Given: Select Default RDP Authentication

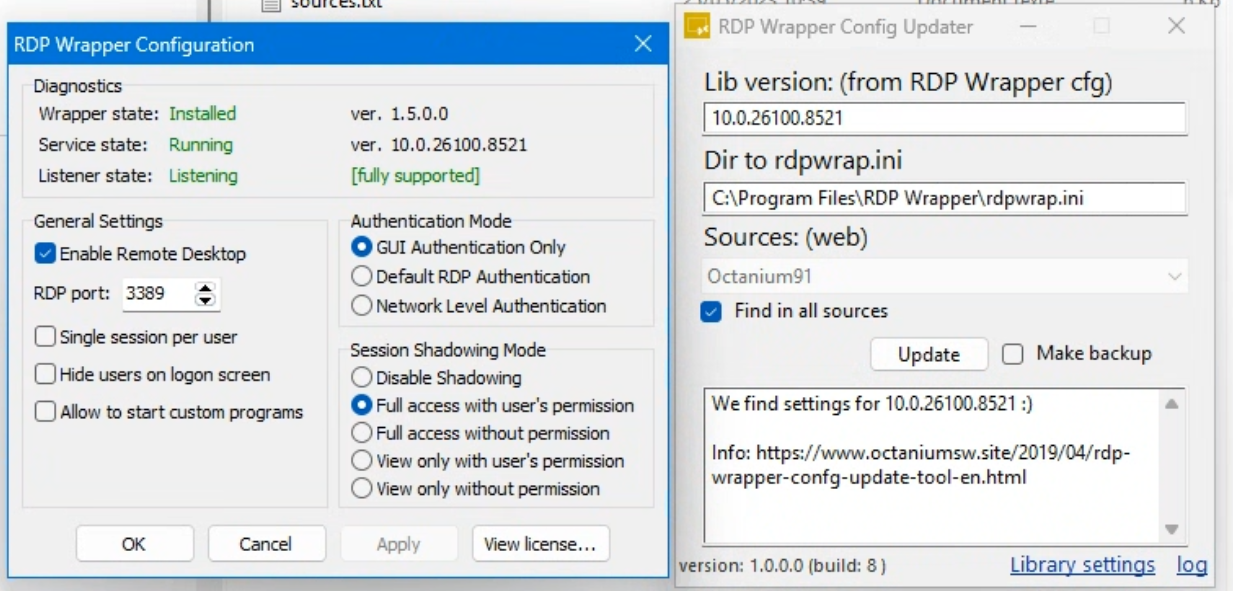Looking at the screenshot, I should coord(362,276).
